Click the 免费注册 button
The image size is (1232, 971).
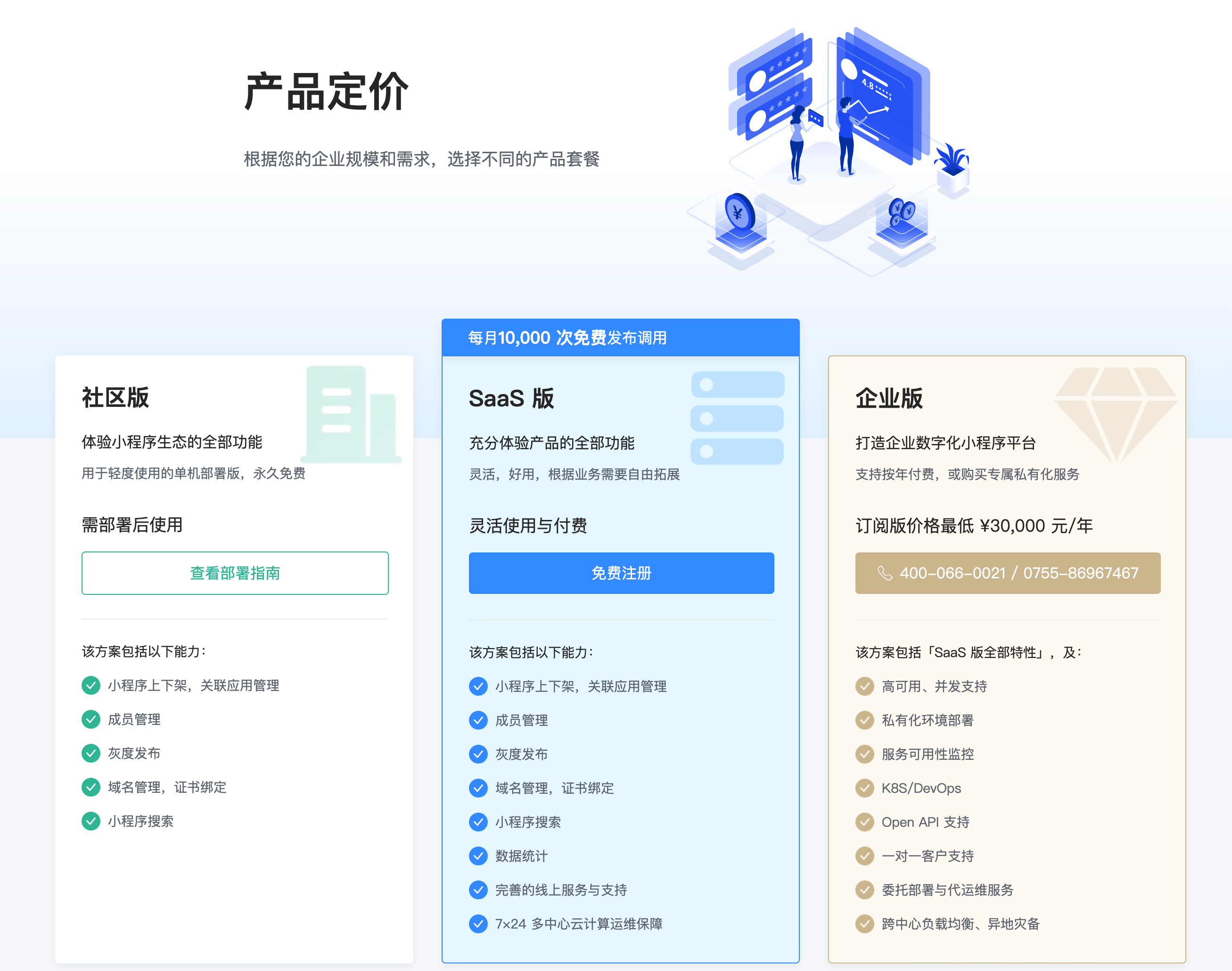[621, 573]
